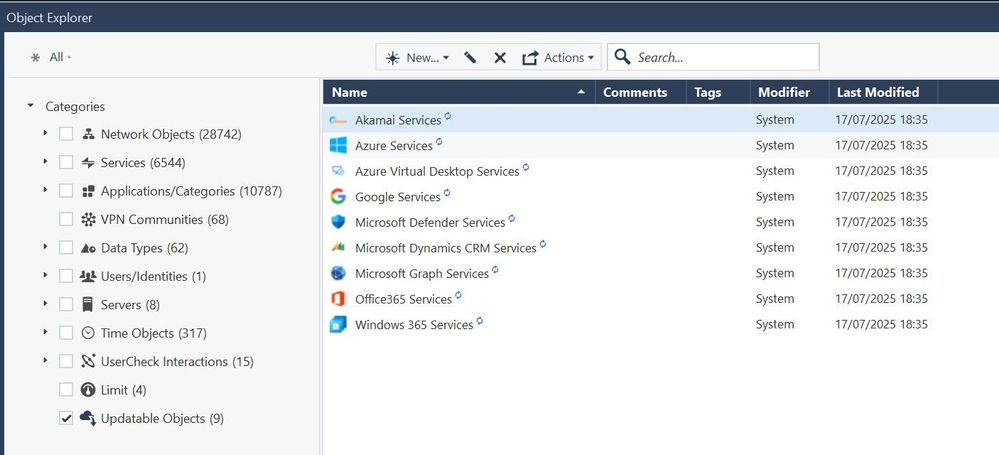Sort by the Name column header
Viewport: 999px width, 455px height.
coord(459,92)
